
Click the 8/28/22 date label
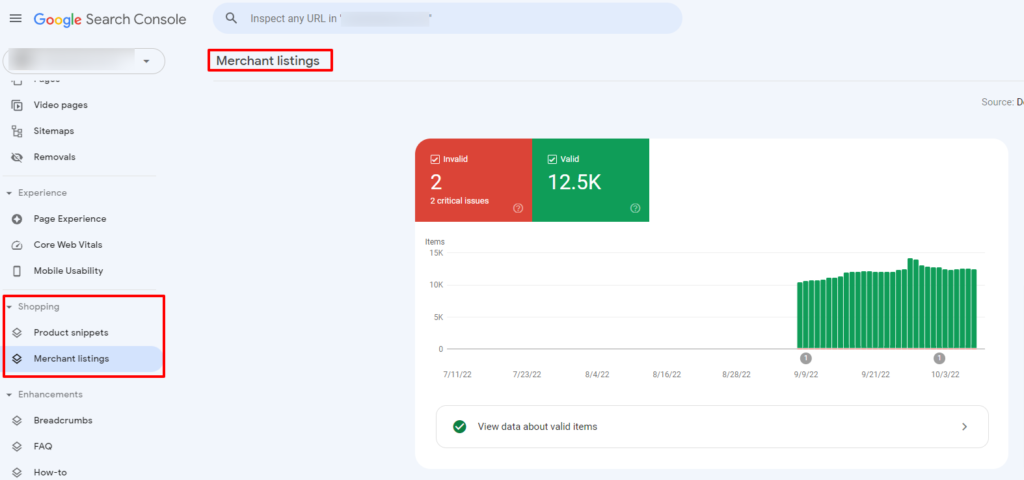point(736,375)
